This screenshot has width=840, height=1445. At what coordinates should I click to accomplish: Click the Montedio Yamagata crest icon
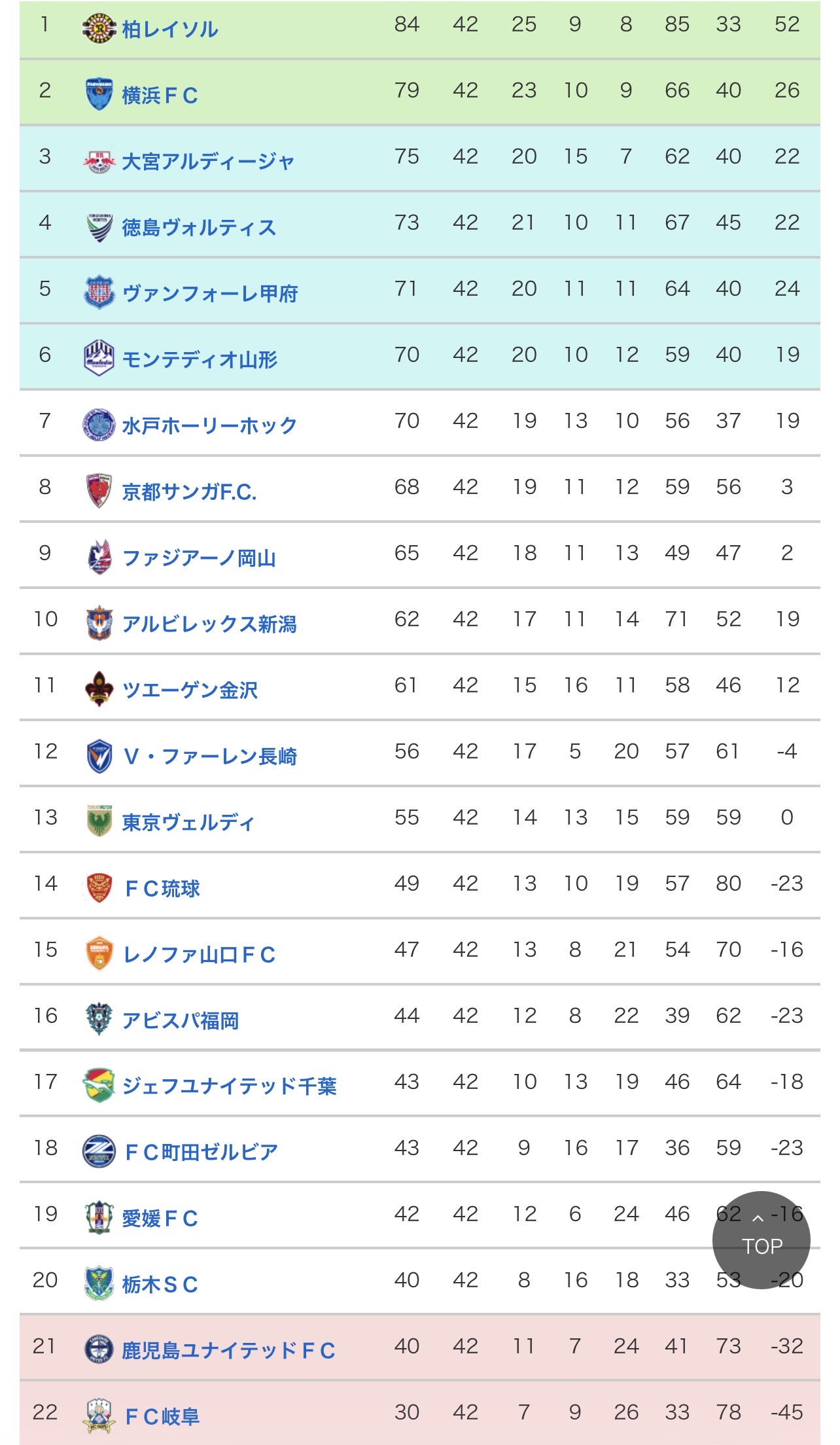[99, 359]
